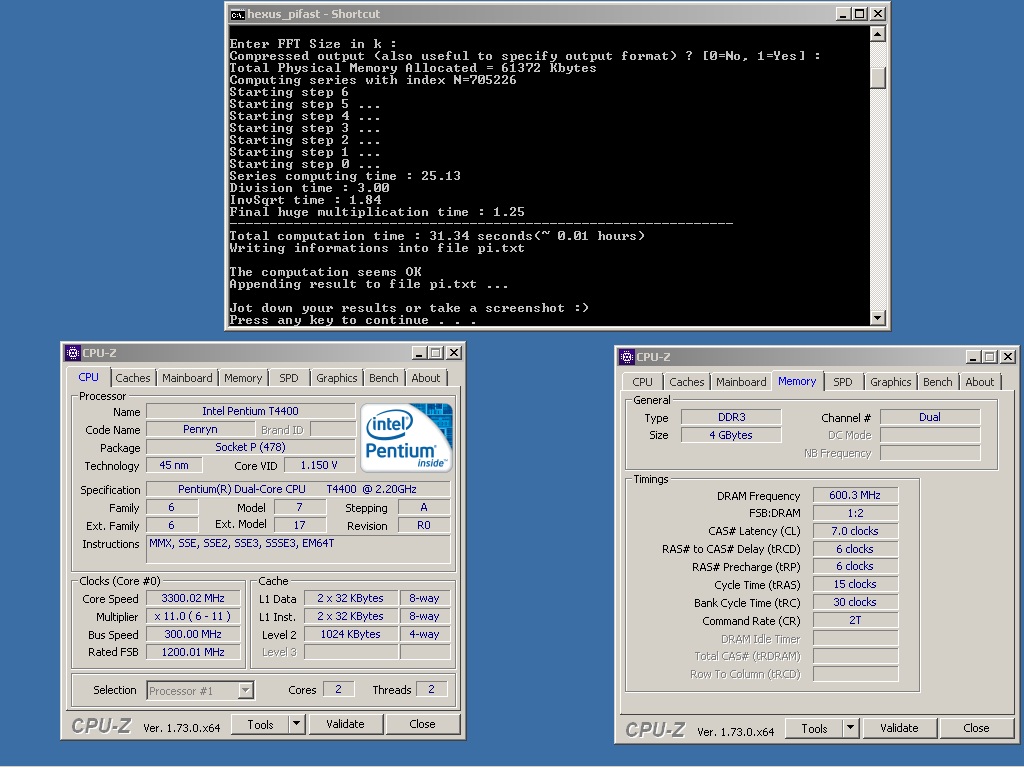Switch to Graphics tab in left CPU-Z window
This screenshot has height=768, width=1024.
coord(336,377)
